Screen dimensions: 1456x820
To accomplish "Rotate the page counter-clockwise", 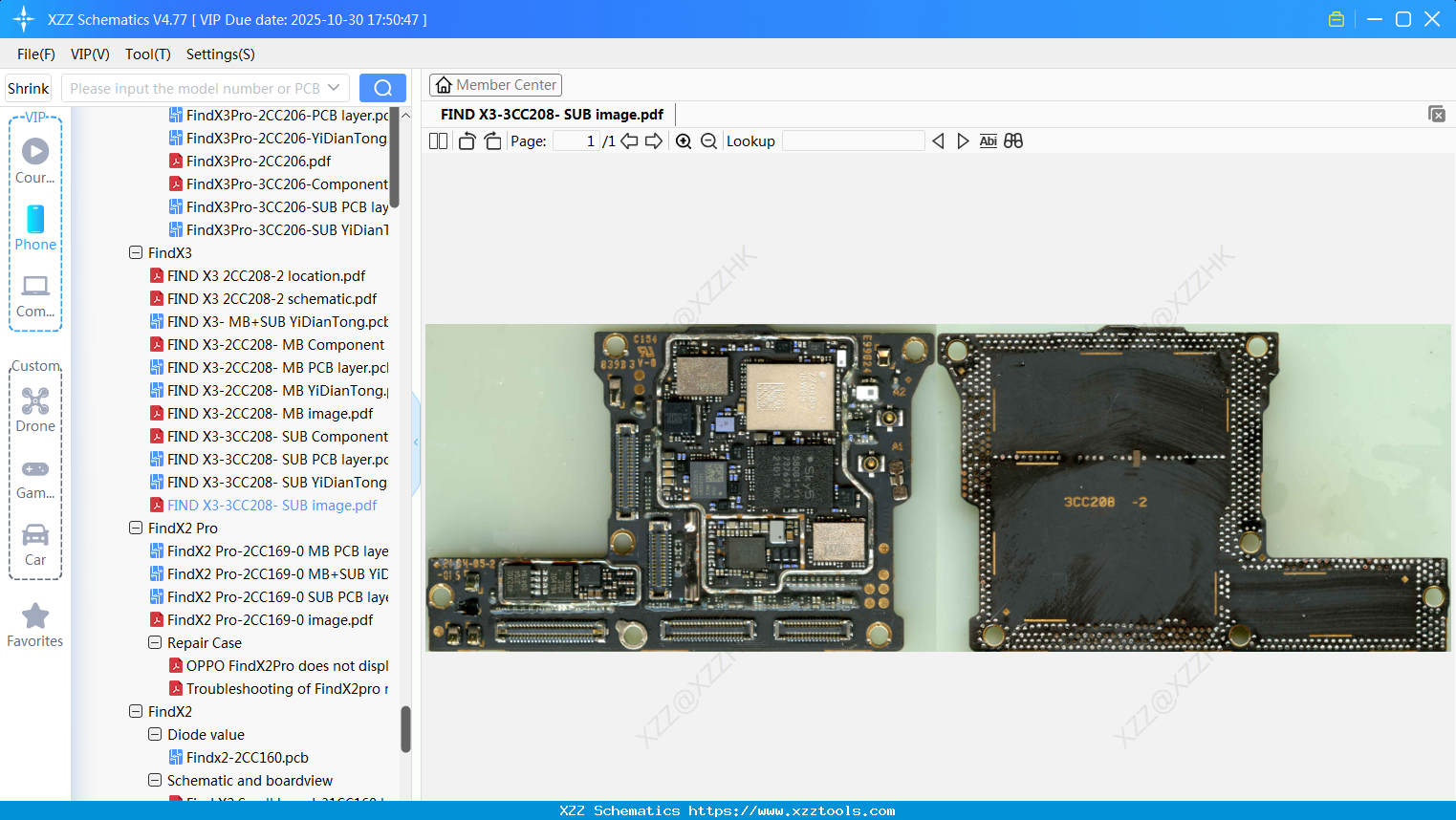I will pyautogui.click(x=467, y=141).
